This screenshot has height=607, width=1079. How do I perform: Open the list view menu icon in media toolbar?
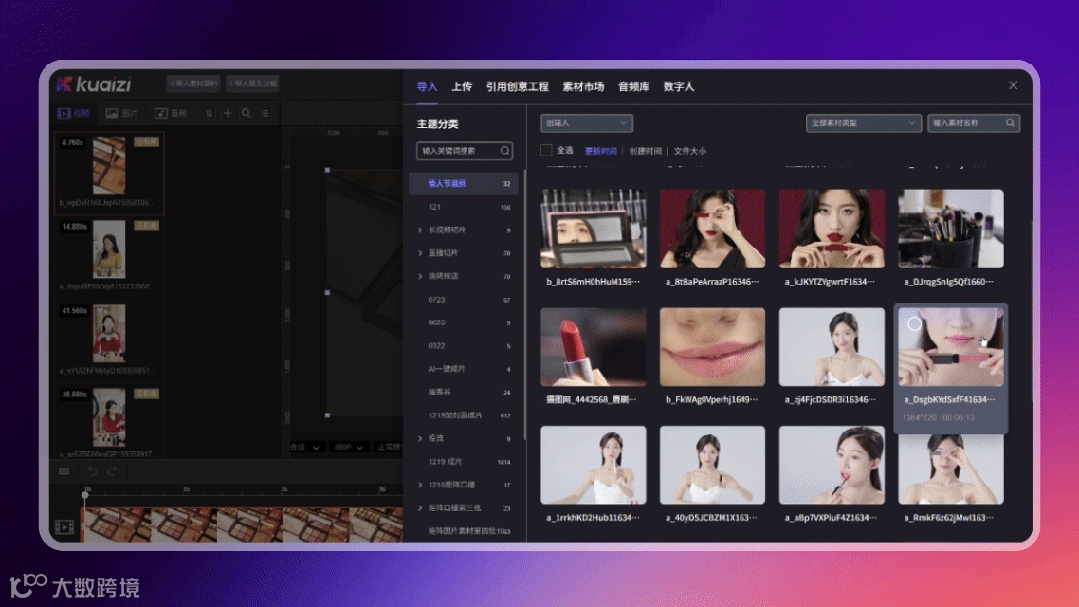coord(265,114)
